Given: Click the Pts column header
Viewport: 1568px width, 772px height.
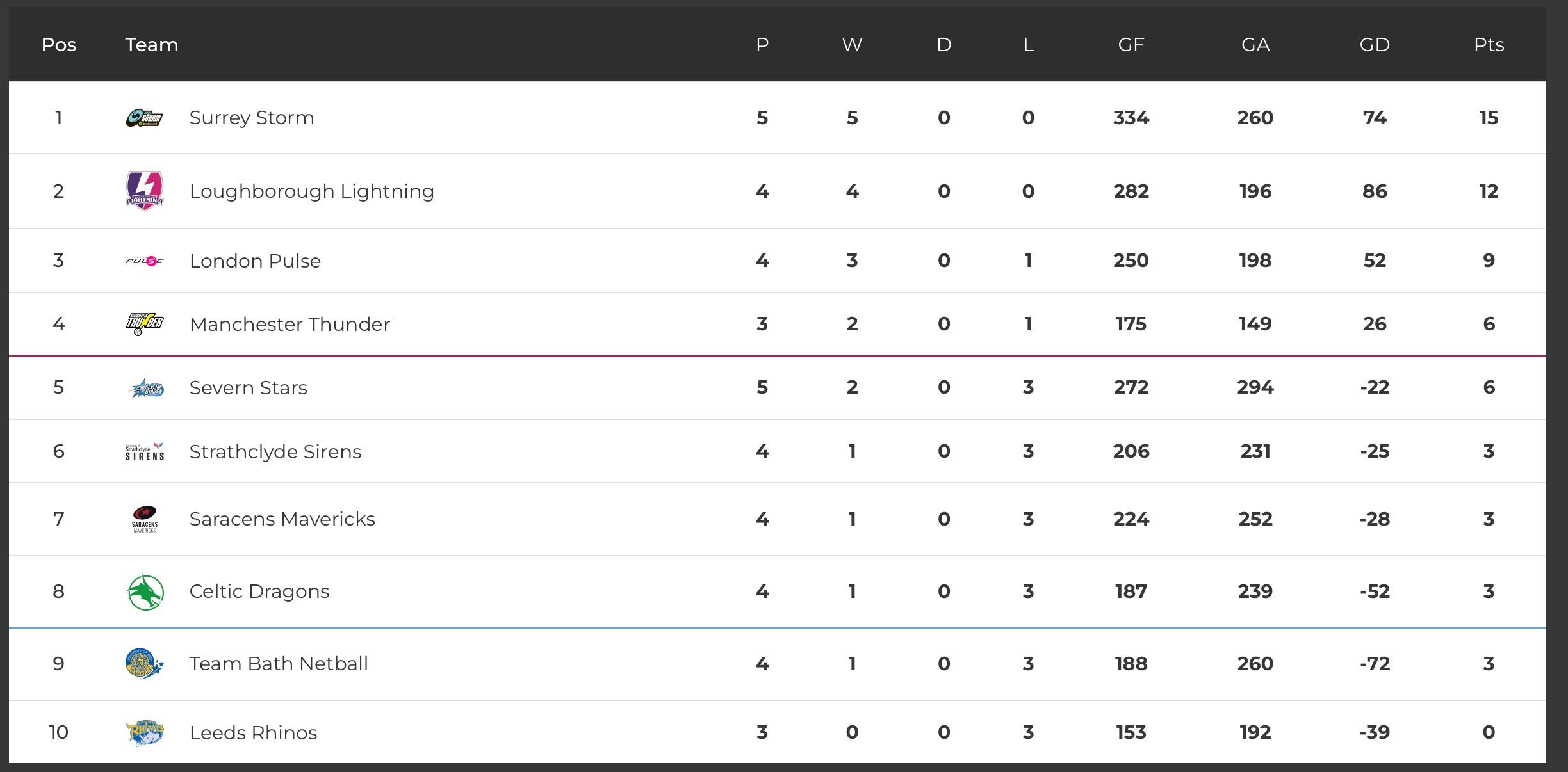Looking at the screenshot, I should (1489, 45).
